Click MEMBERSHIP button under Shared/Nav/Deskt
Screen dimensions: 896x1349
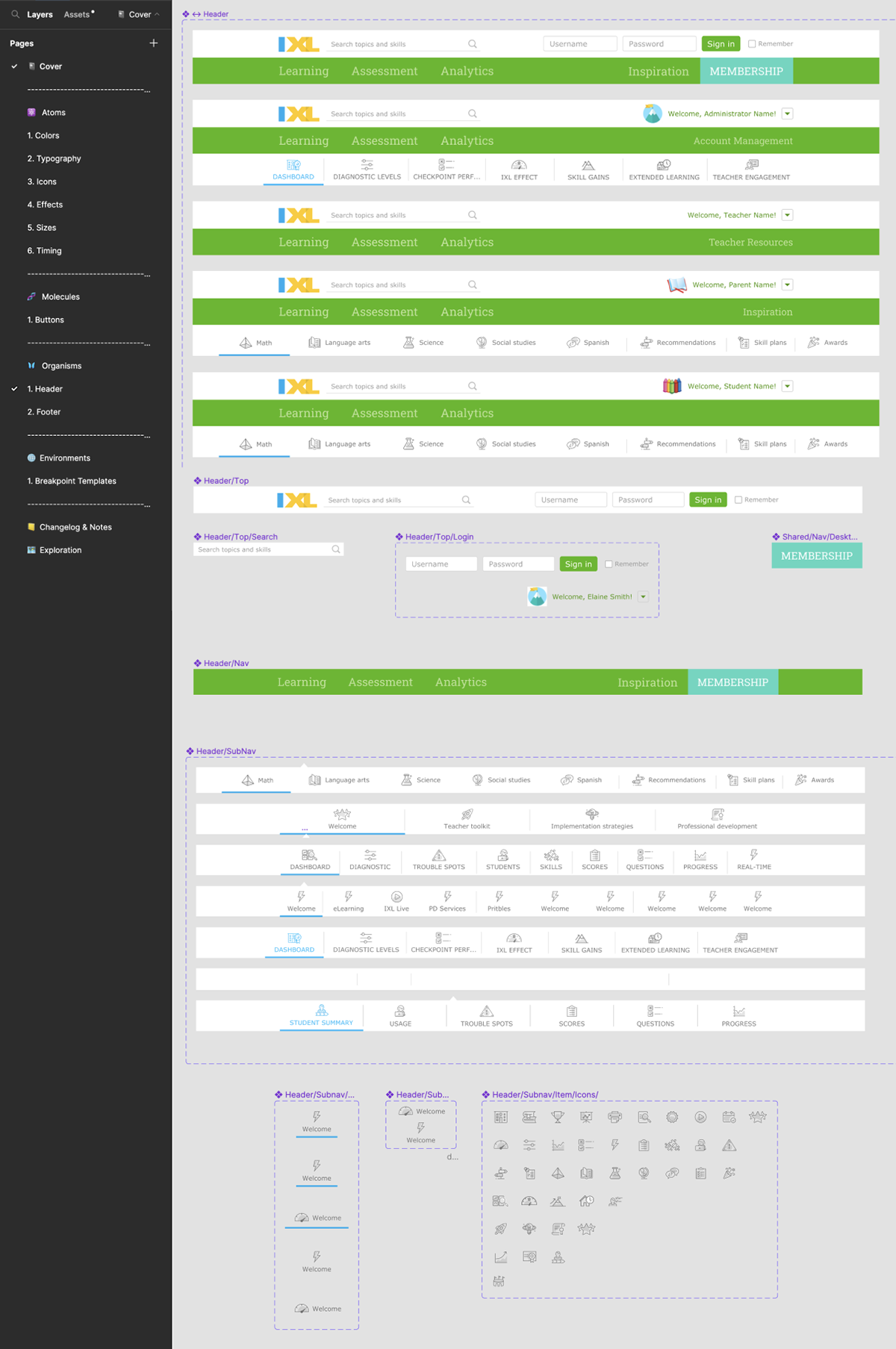(816, 556)
